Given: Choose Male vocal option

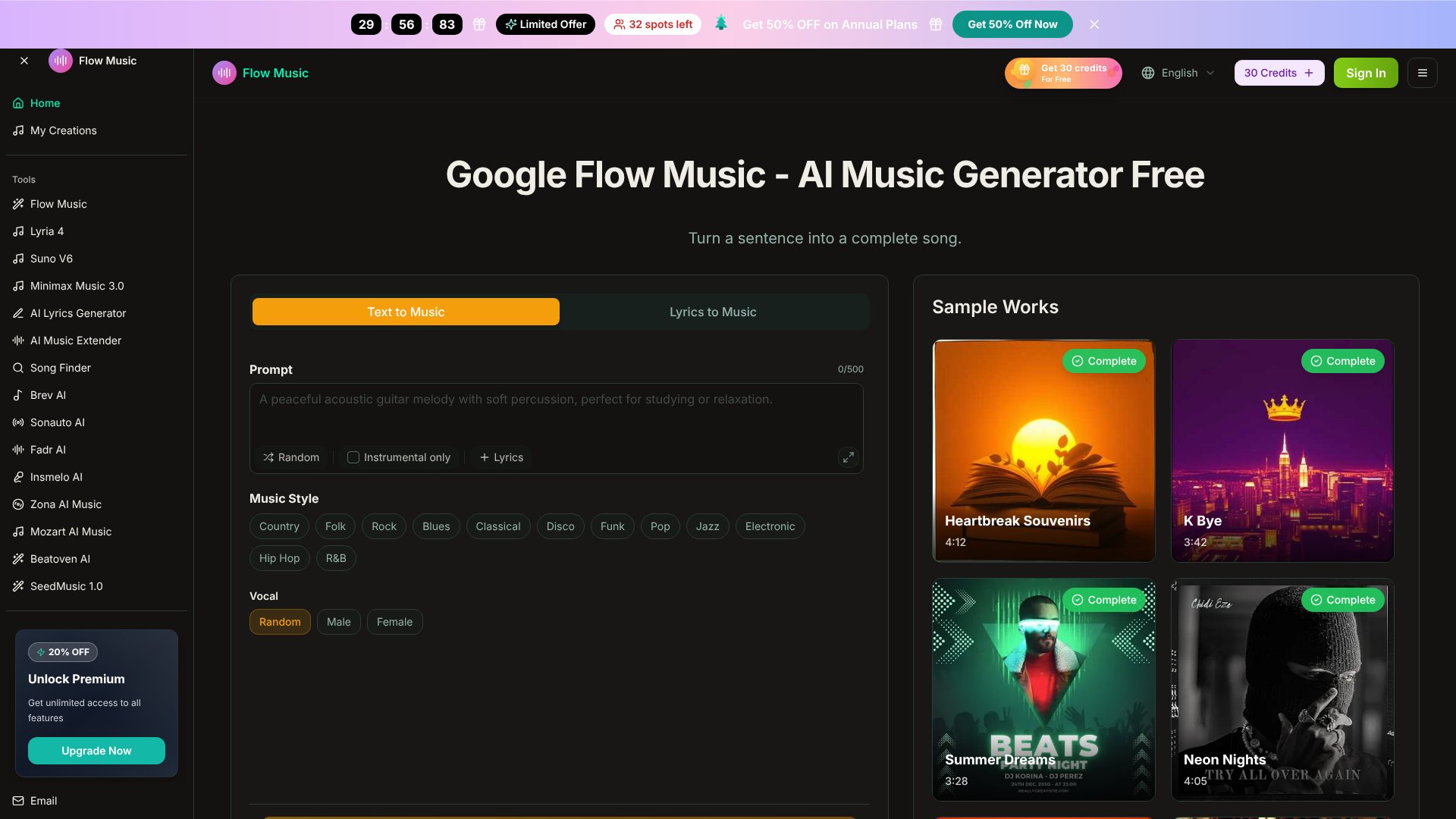Looking at the screenshot, I should (339, 622).
